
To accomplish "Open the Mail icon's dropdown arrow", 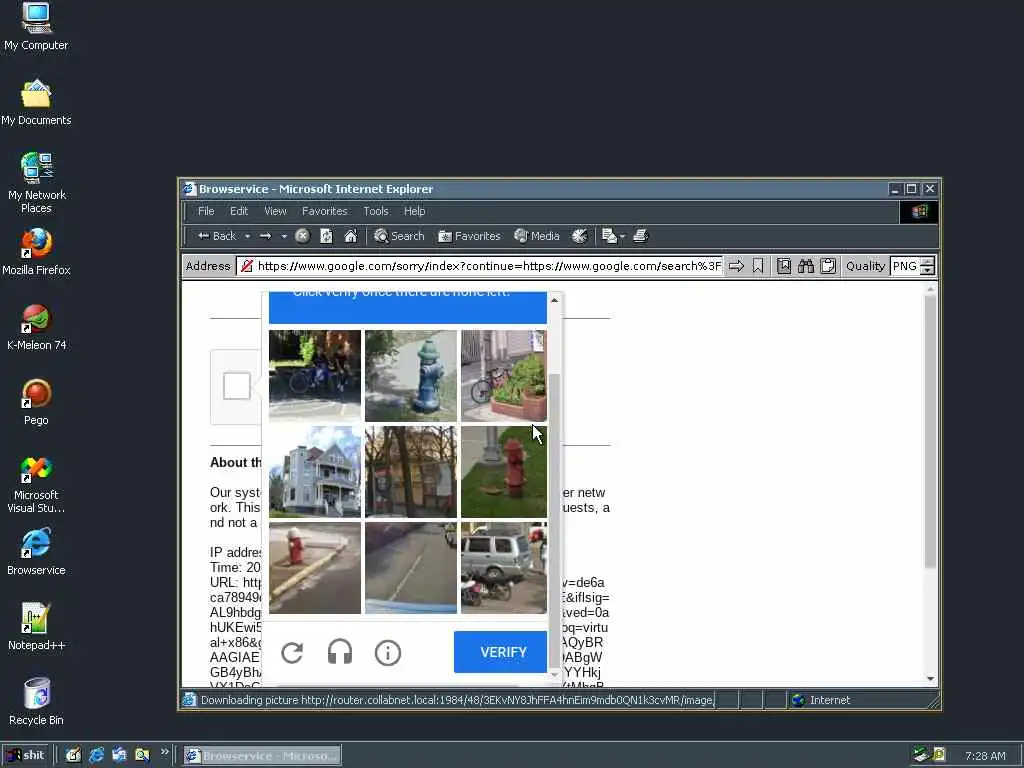I will [x=622, y=236].
